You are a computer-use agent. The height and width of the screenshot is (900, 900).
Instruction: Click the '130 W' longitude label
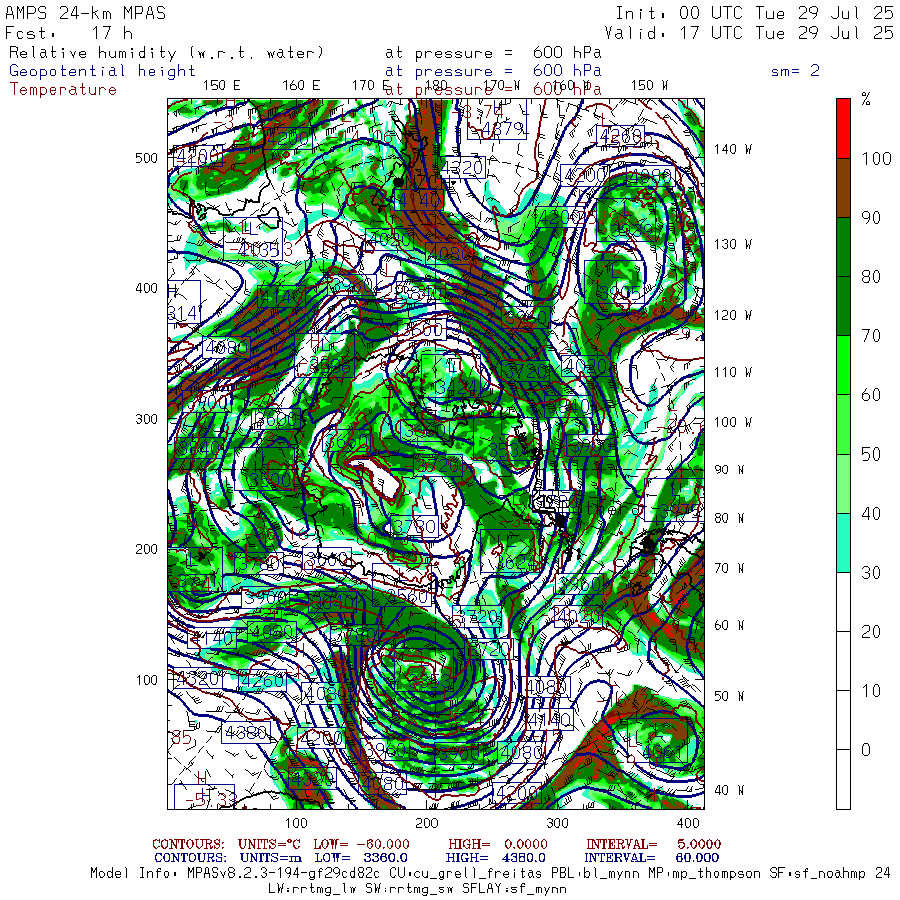732,244
